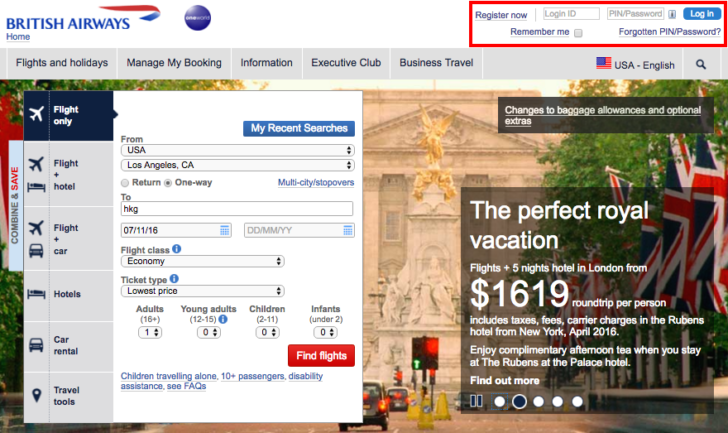This screenshot has width=728, height=433.
Task: Open the Business Travel menu
Action: coord(436,63)
